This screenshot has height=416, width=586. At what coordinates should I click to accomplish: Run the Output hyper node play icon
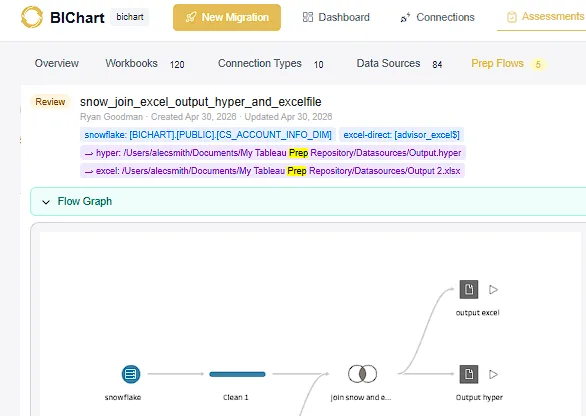click(493, 374)
